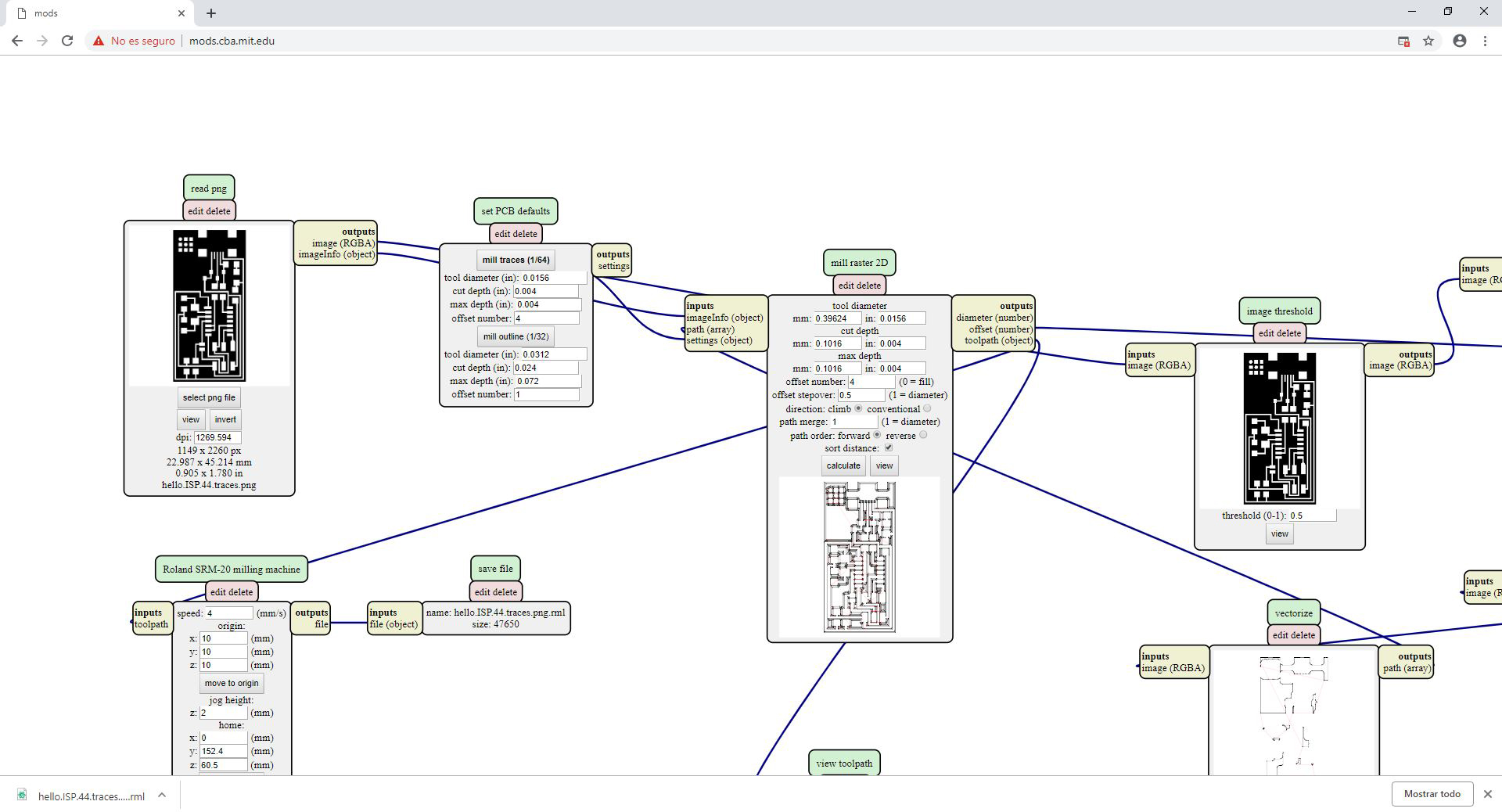Select reverse path order option

tap(923, 435)
